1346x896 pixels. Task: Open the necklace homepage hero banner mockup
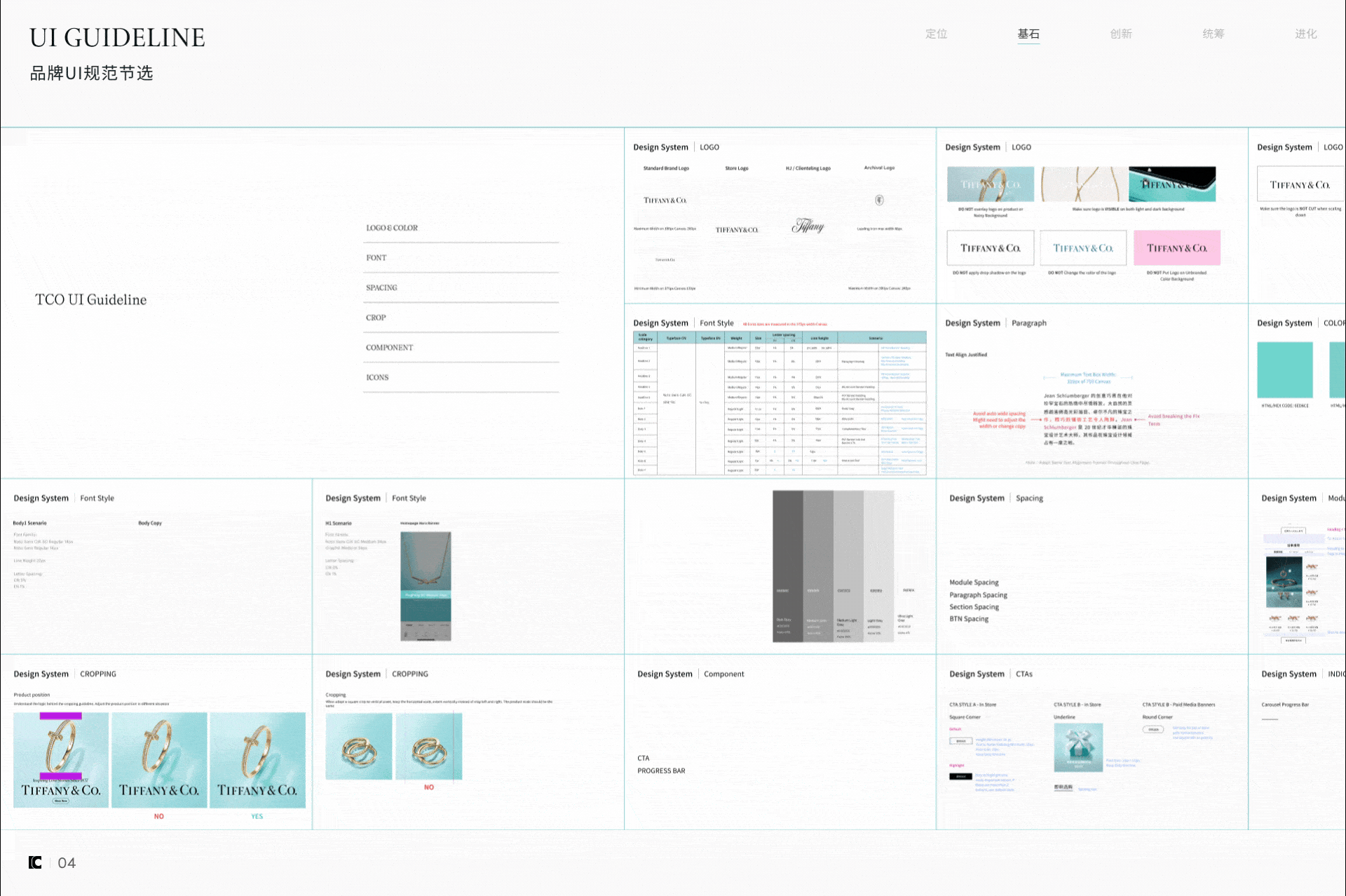click(x=426, y=586)
